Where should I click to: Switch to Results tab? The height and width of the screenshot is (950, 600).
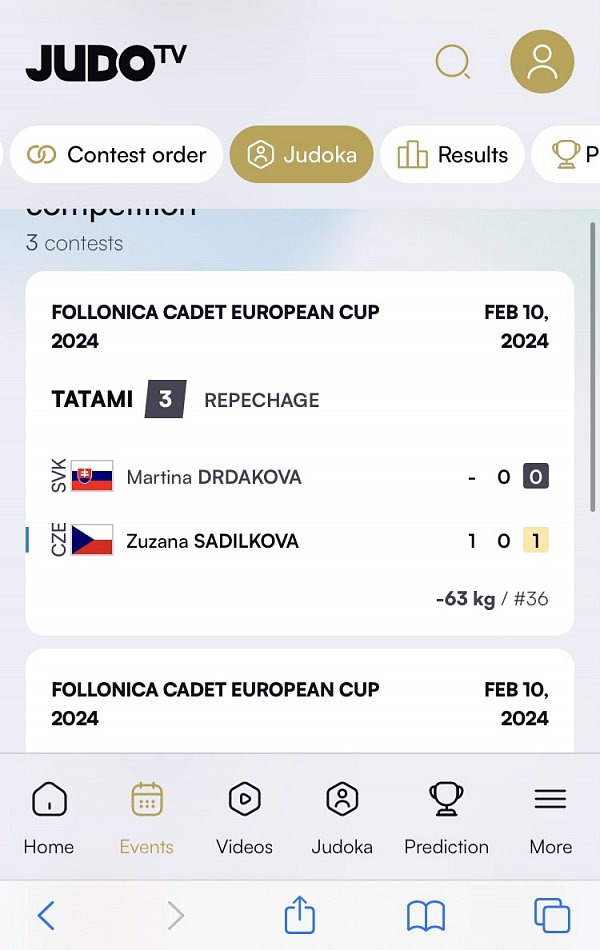452,155
